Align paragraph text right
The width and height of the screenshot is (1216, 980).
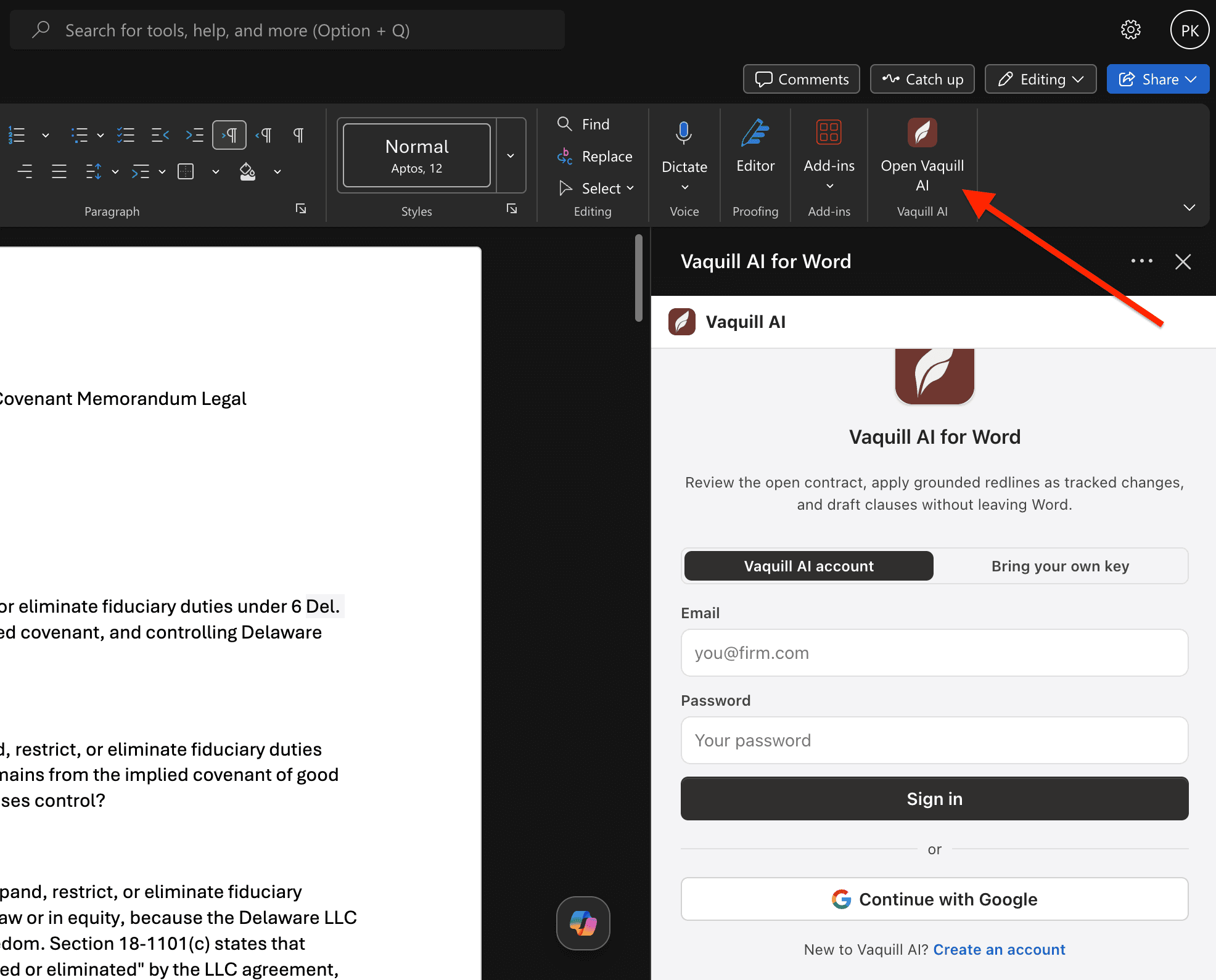coord(25,171)
